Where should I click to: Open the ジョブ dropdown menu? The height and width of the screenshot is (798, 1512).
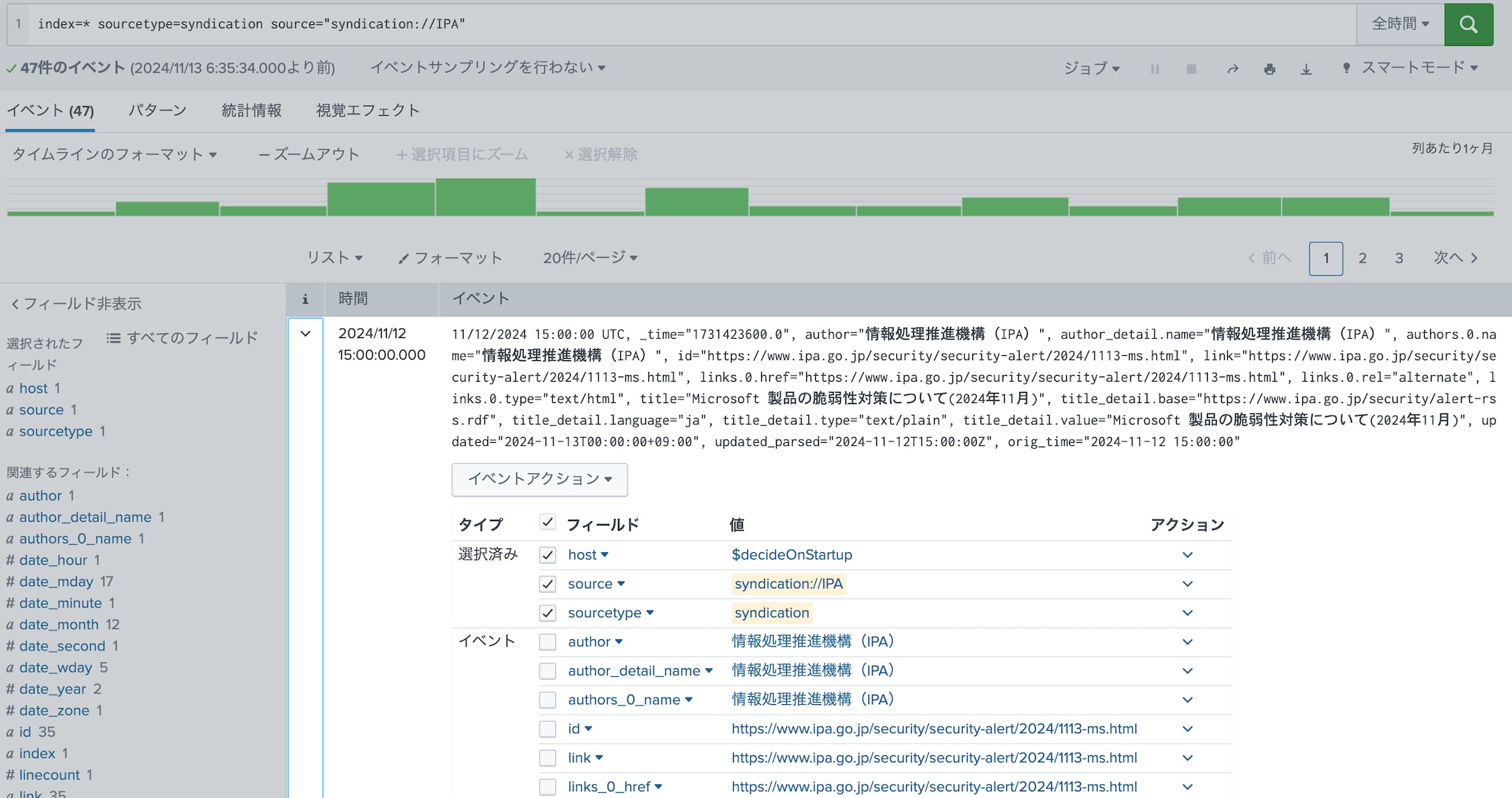point(1091,69)
